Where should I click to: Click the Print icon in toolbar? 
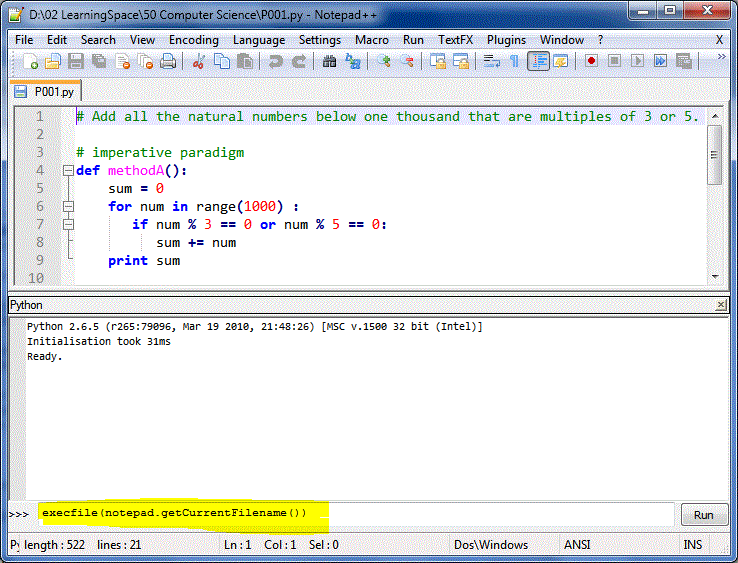(168, 62)
